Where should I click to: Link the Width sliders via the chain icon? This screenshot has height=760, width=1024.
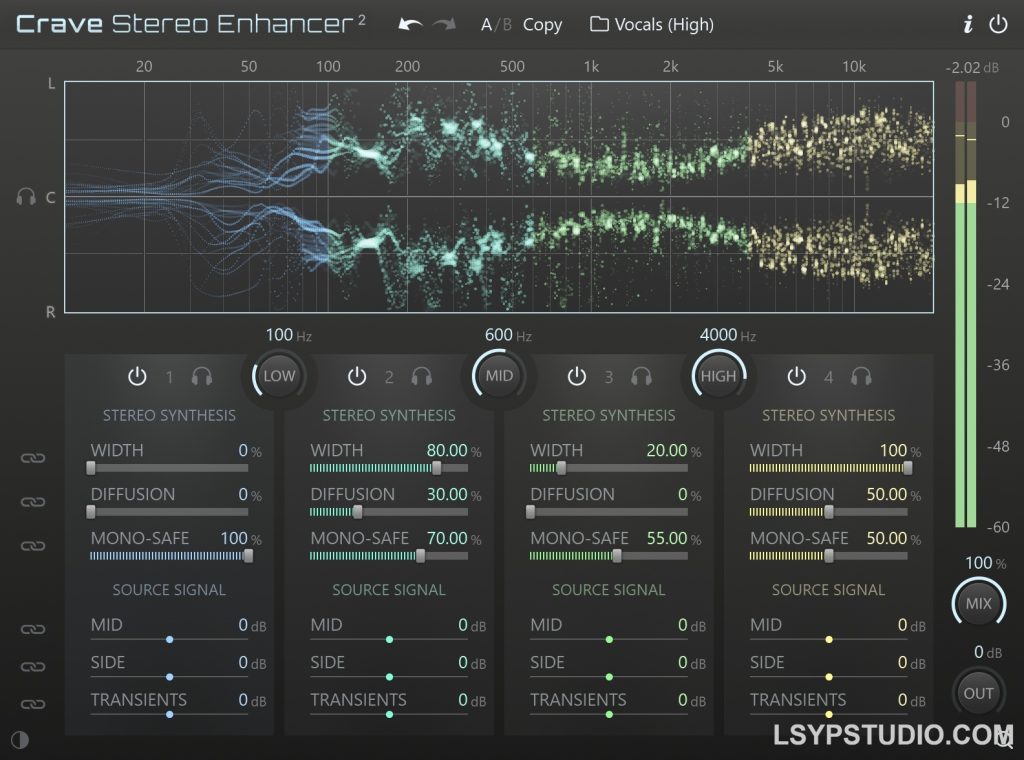[x=33, y=457]
